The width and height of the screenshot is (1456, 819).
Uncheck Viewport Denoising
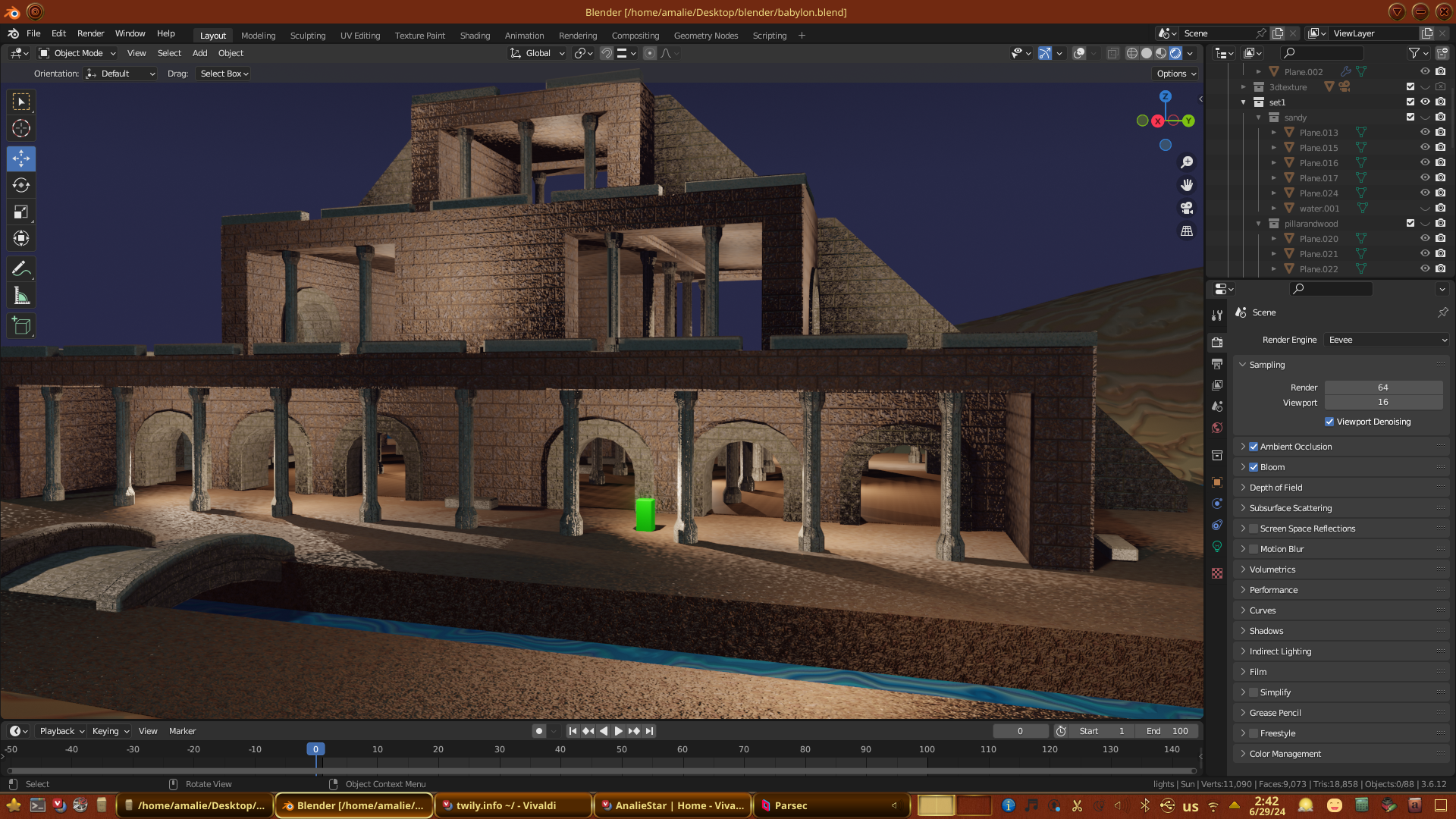[1329, 422]
